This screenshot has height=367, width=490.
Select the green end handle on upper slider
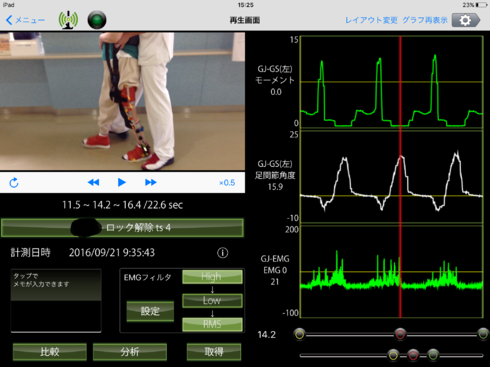pos(483,334)
